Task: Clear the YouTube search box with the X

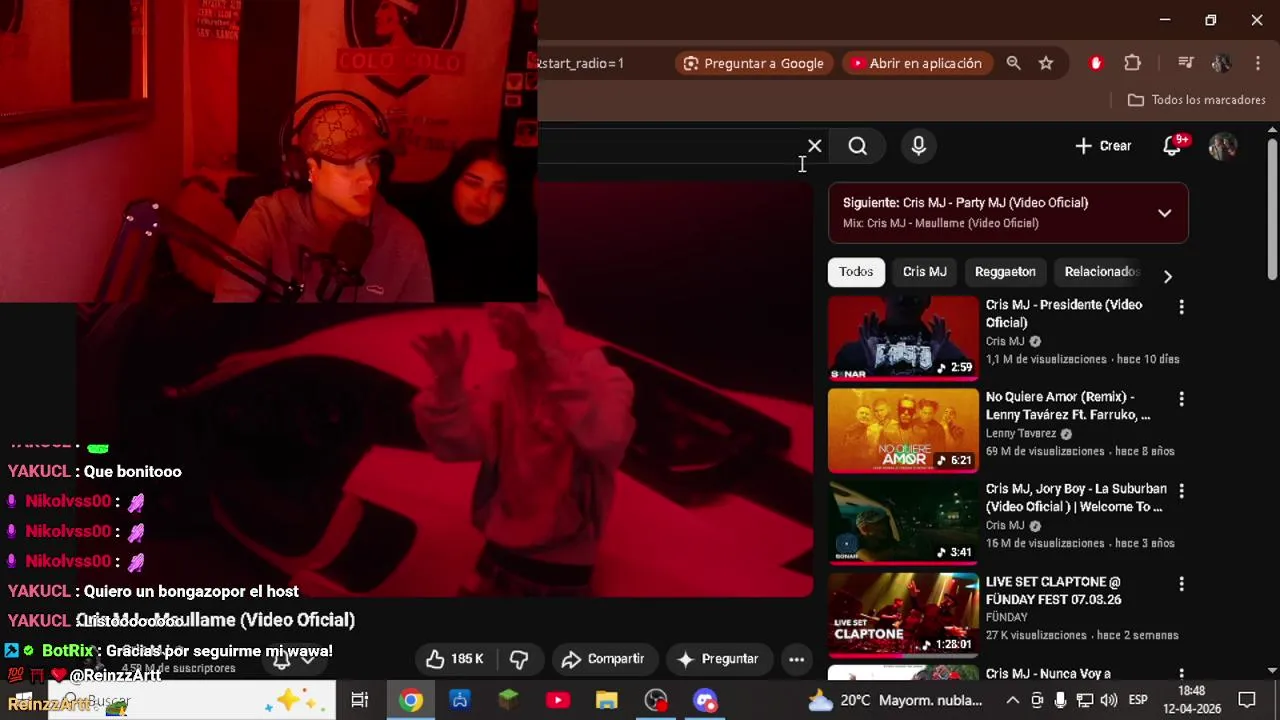Action: (x=815, y=147)
